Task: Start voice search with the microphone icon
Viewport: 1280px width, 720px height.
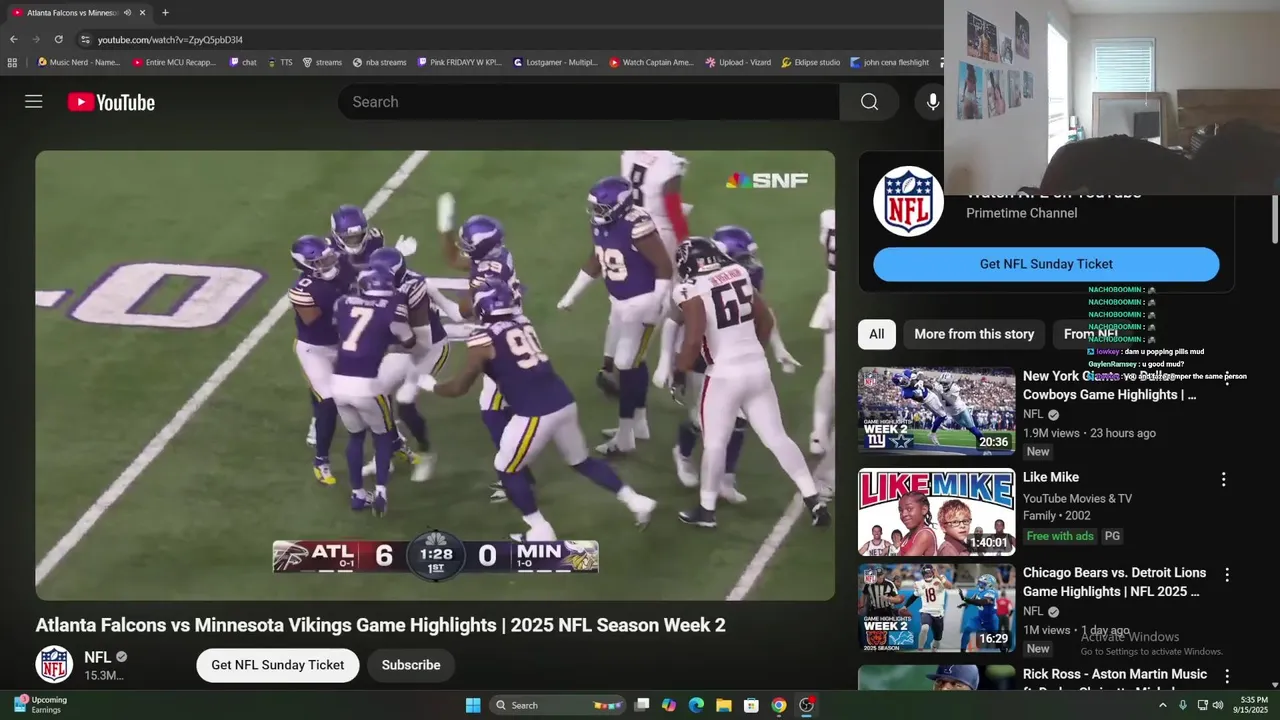Action: [932, 102]
